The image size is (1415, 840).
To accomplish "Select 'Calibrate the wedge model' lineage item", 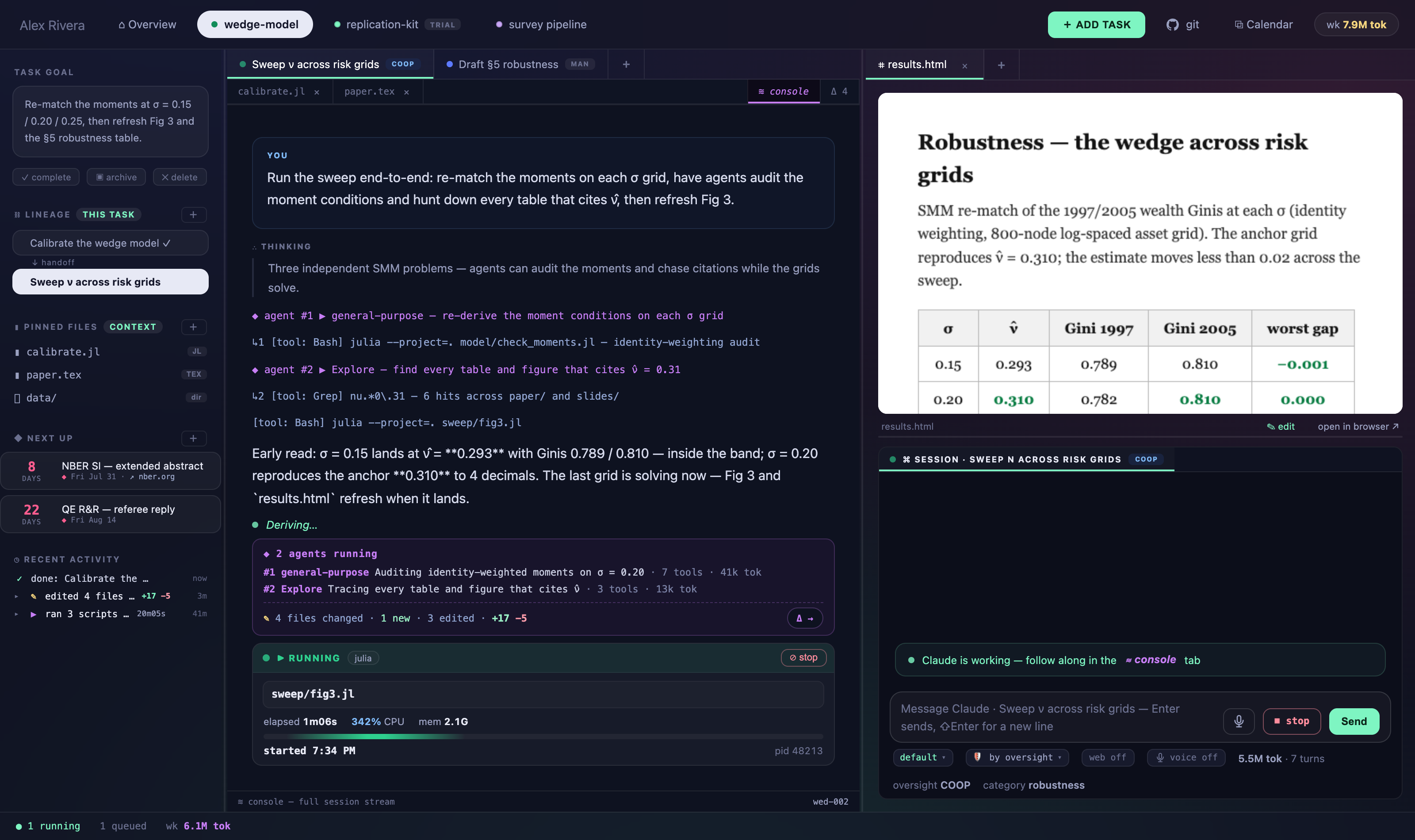I will [x=111, y=243].
